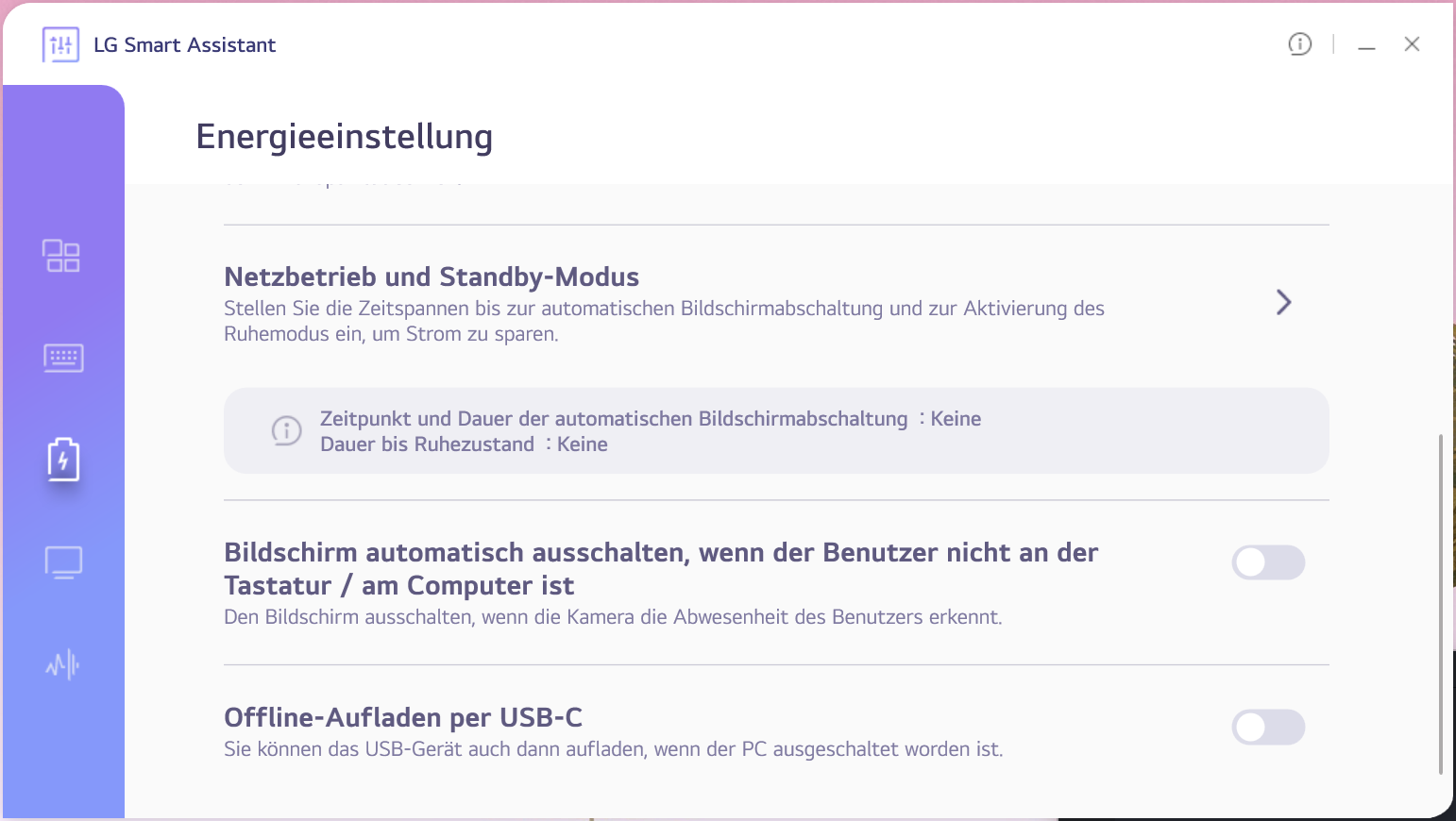Minimize the LG Smart Assistant window
This screenshot has height=821, width=1456.
(1366, 45)
